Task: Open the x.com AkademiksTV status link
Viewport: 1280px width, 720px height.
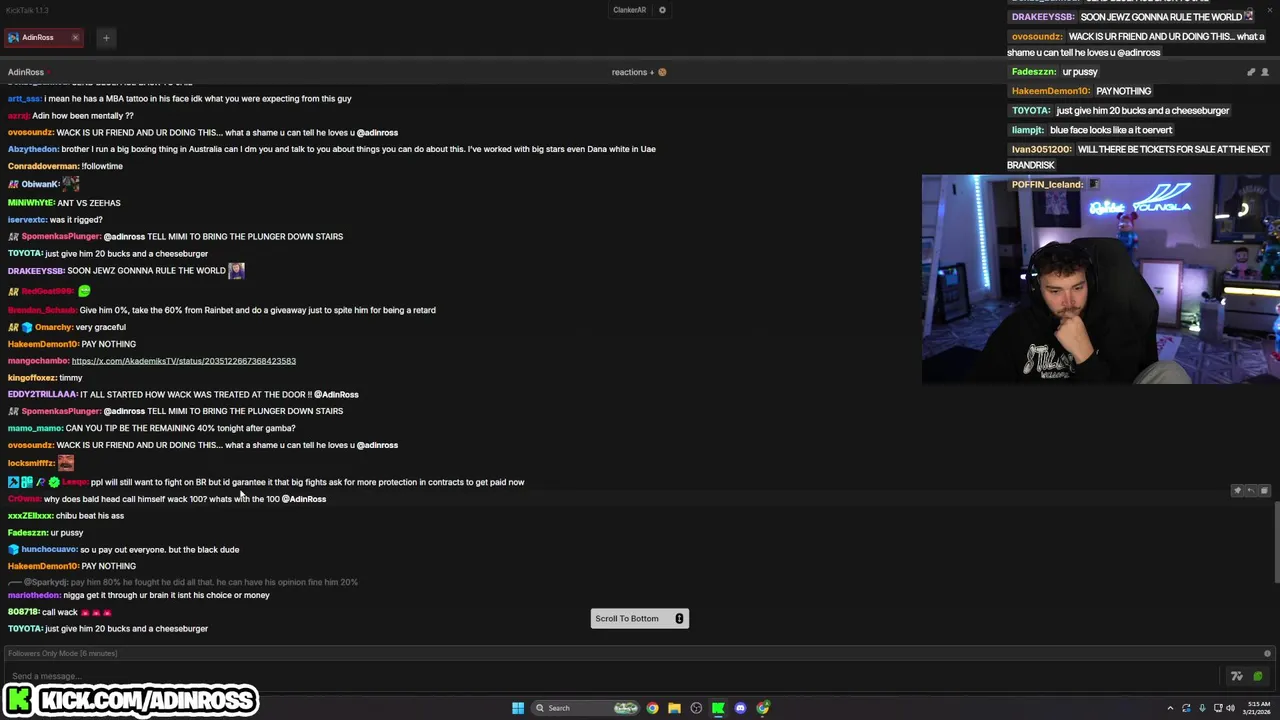Action: click(184, 361)
